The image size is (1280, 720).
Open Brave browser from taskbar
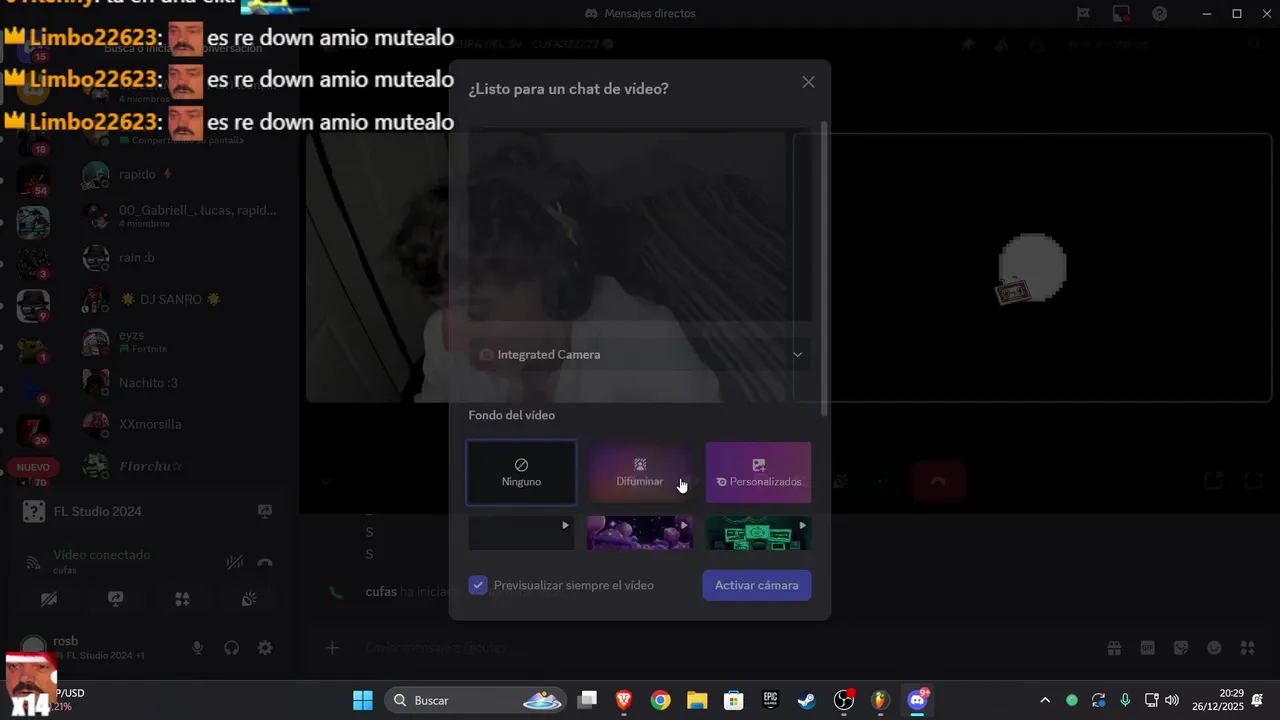(x=624, y=700)
